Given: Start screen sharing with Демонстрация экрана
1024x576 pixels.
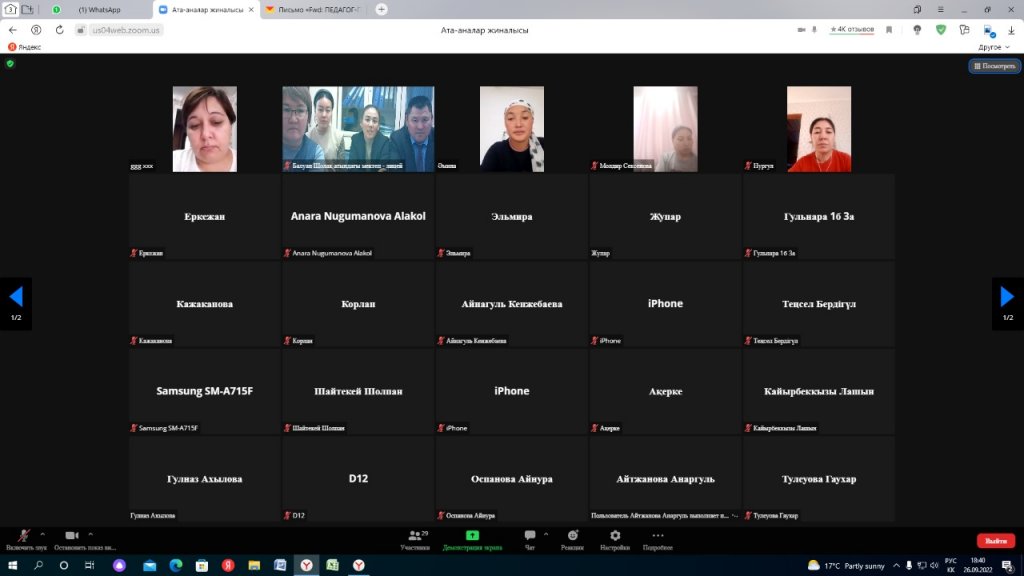Looking at the screenshot, I should pos(472,537).
